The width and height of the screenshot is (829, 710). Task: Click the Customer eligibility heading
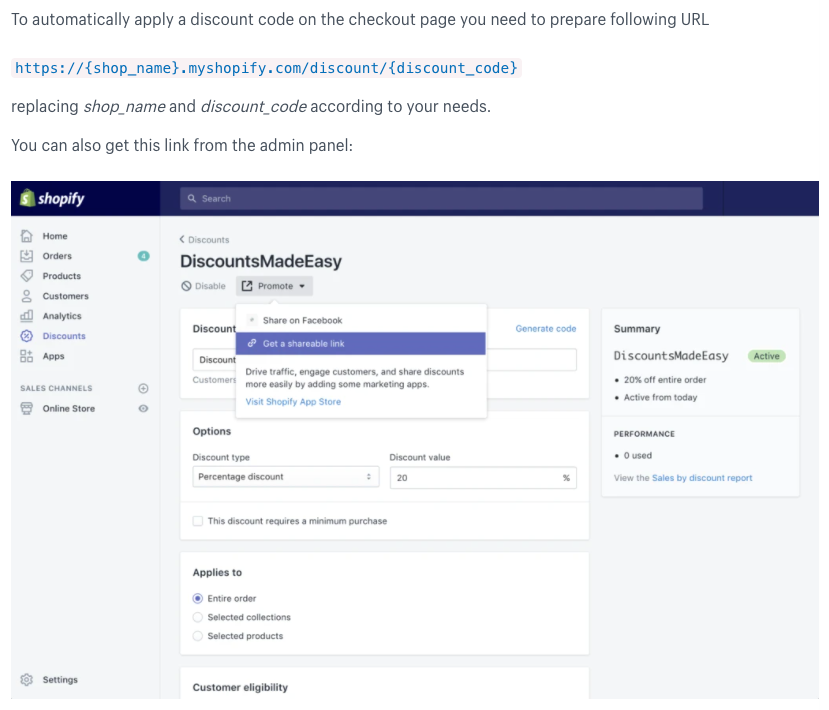pyautogui.click(x=240, y=687)
